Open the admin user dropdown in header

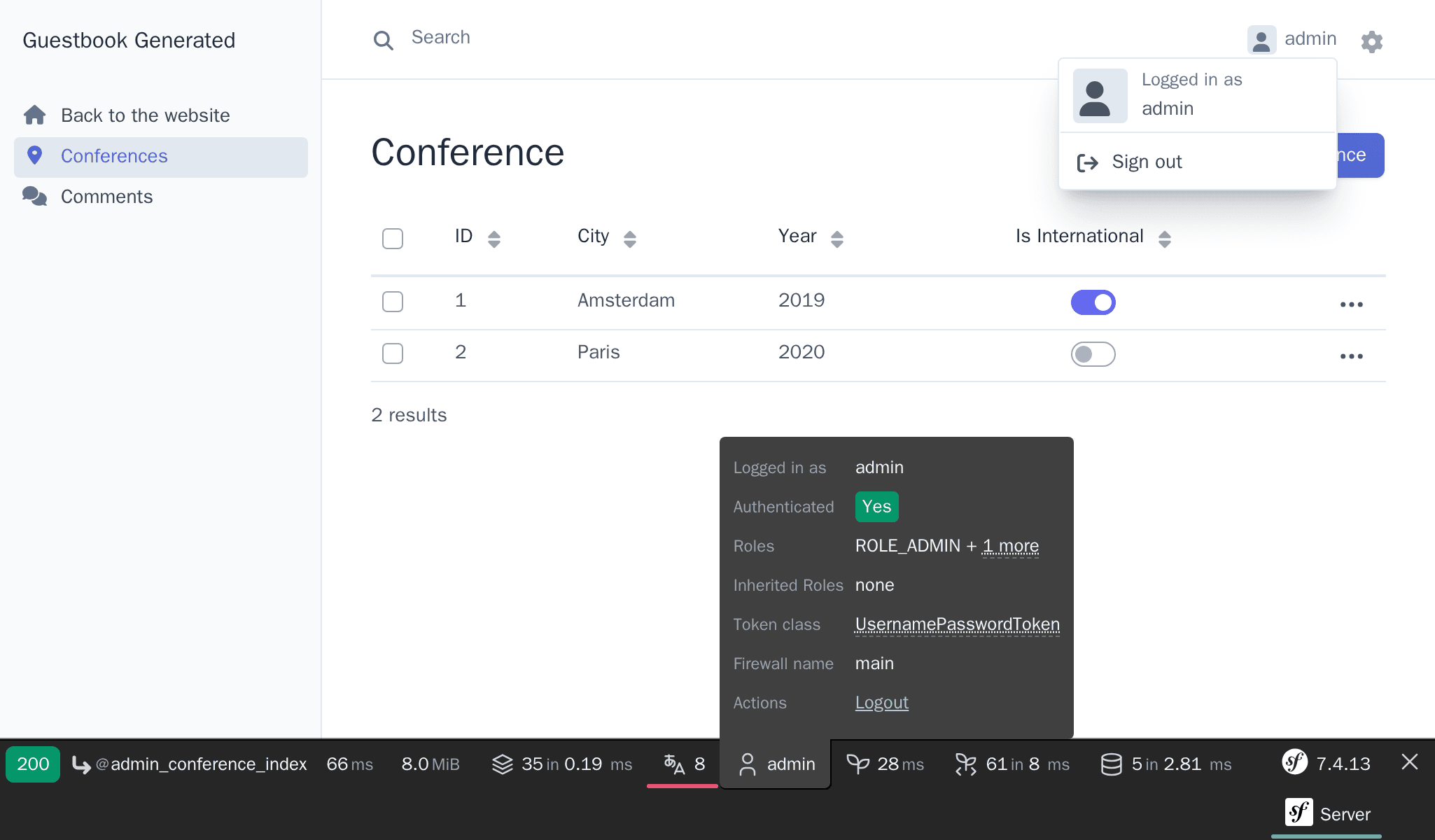1292,39
